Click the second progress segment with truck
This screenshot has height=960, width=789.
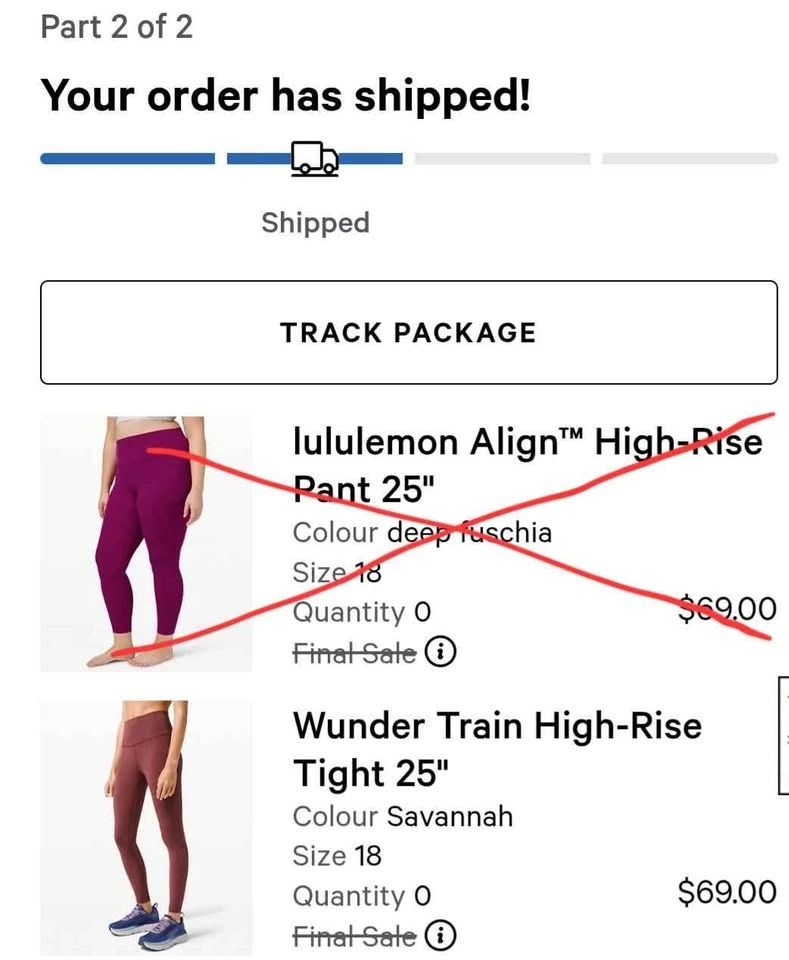[315, 159]
